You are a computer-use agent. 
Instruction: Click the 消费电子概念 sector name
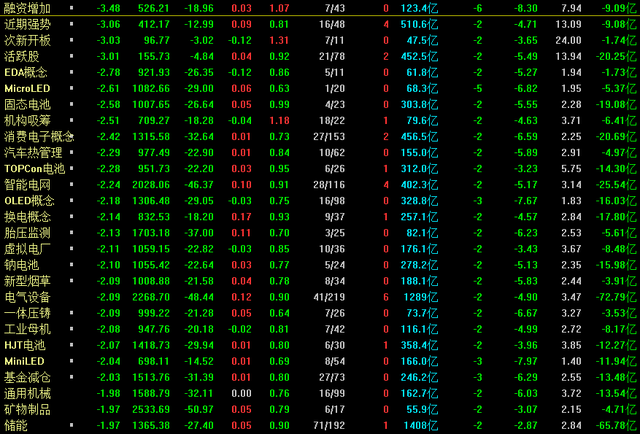(39, 136)
